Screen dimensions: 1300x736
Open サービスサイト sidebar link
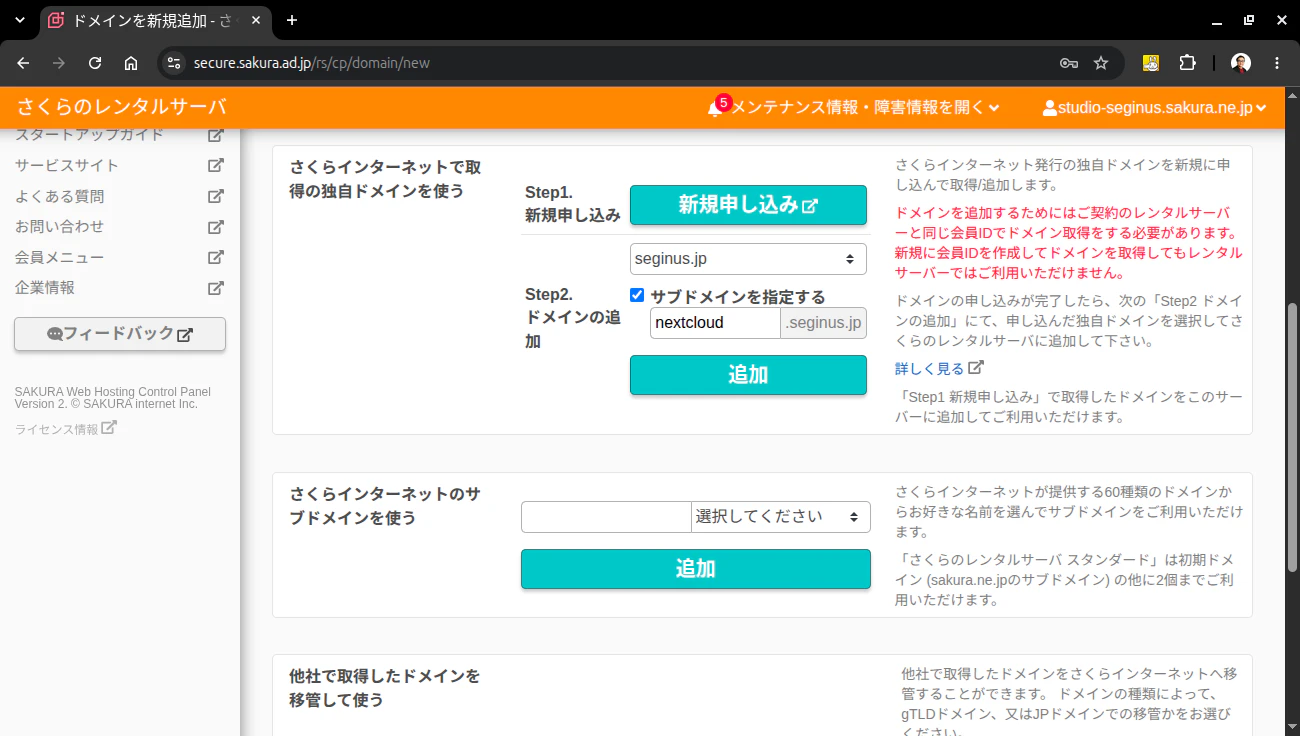coord(67,165)
